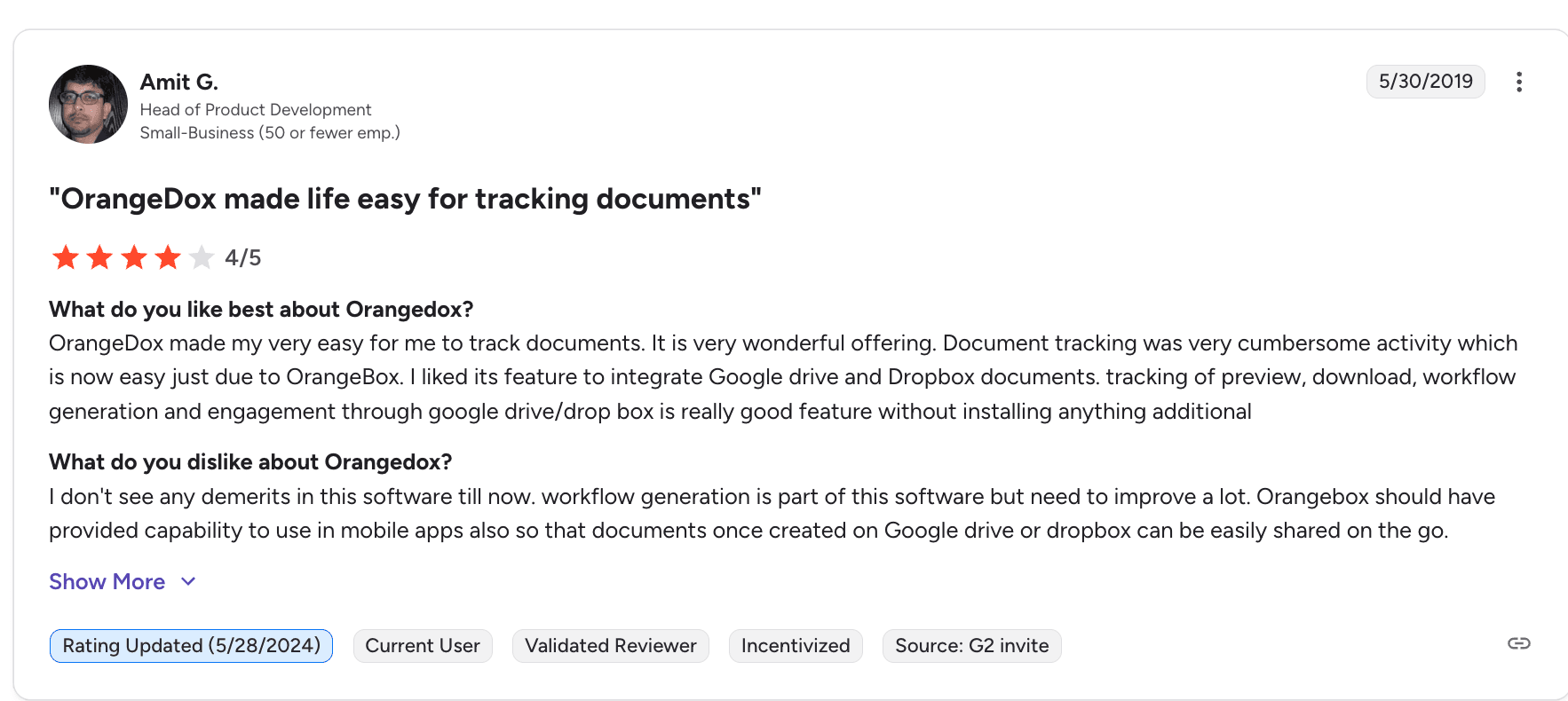Open the review title about tracking documents
The height and width of the screenshot is (701, 1568).
coord(405,199)
